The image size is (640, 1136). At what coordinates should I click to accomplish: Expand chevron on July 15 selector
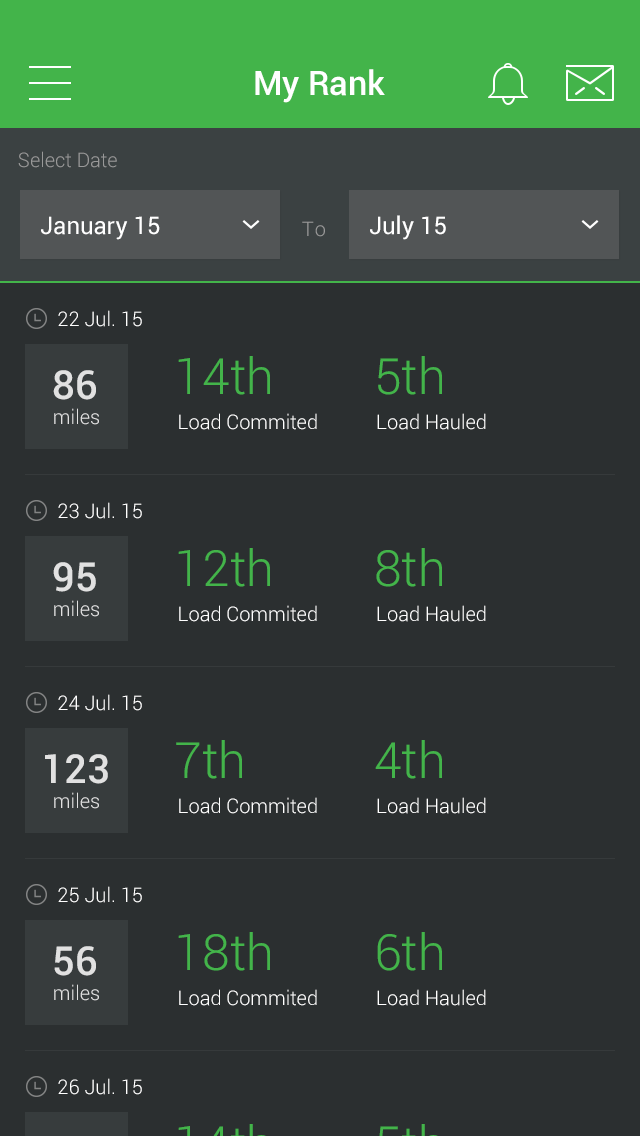(590, 225)
